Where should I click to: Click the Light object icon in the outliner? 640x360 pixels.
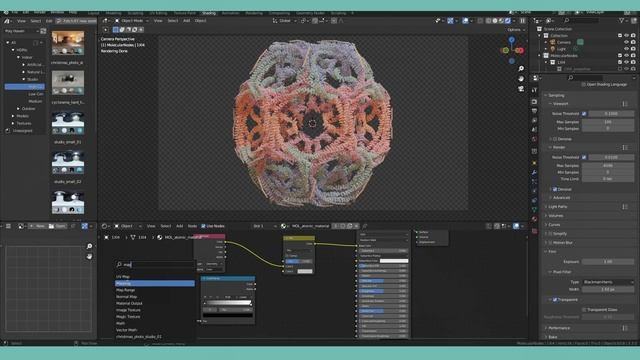point(553,49)
